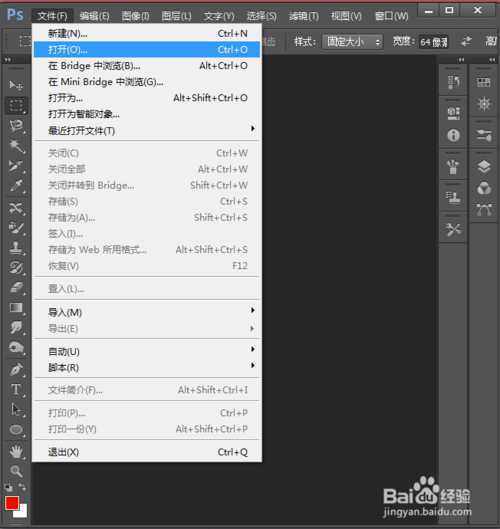This screenshot has width=500, height=529.
Task: Expand the left tools panel
Action: pos(7,60)
